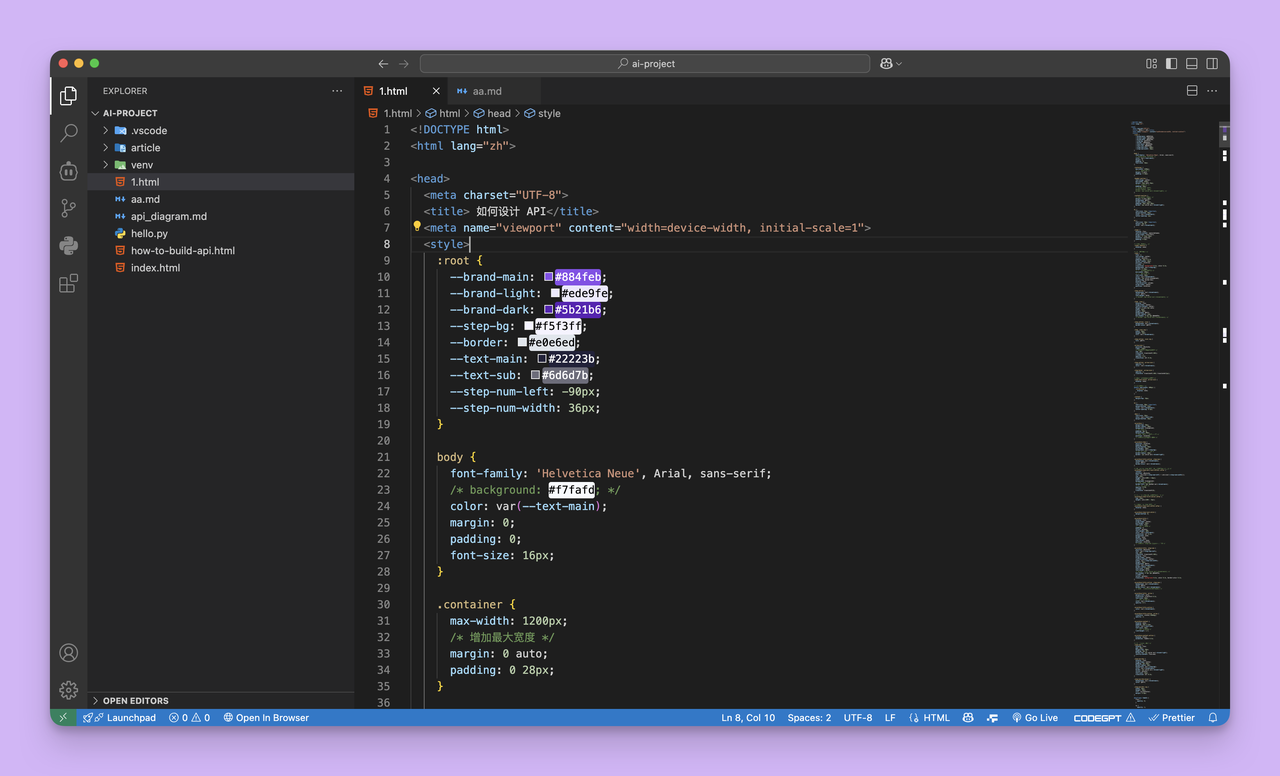
Task: Click the 1.html breadcrumb
Action: click(390, 114)
